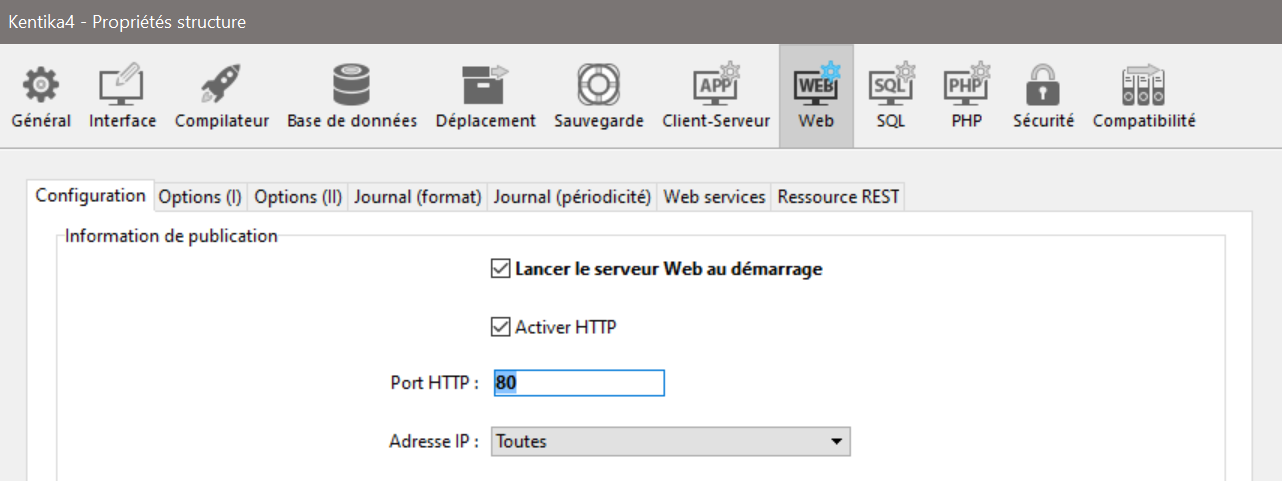The width and height of the screenshot is (1282, 481).
Task: Select the Web settings icon
Action: click(x=816, y=97)
